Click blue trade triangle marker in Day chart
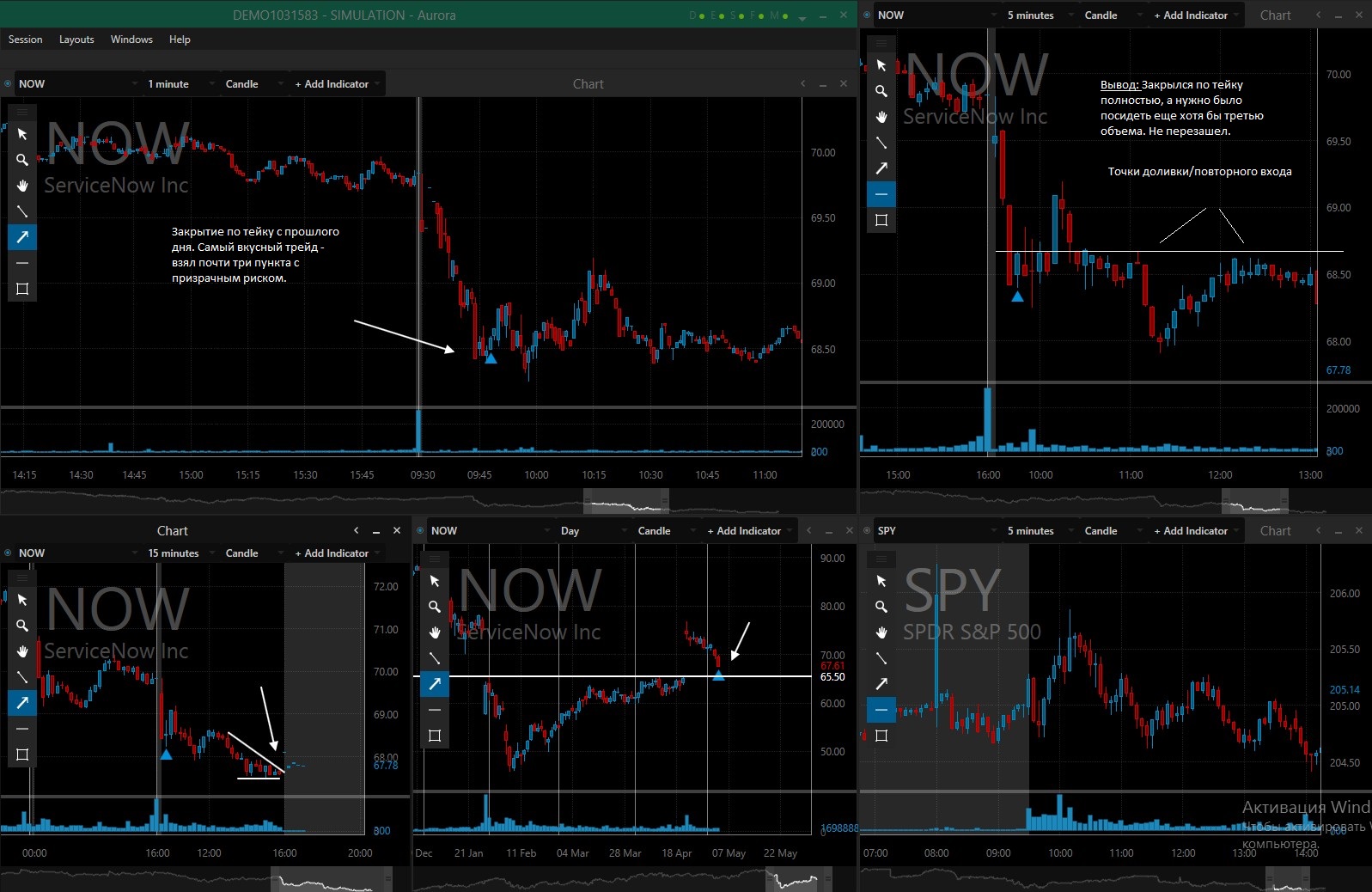The height and width of the screenshot is (892, 1372). (719, 676)
